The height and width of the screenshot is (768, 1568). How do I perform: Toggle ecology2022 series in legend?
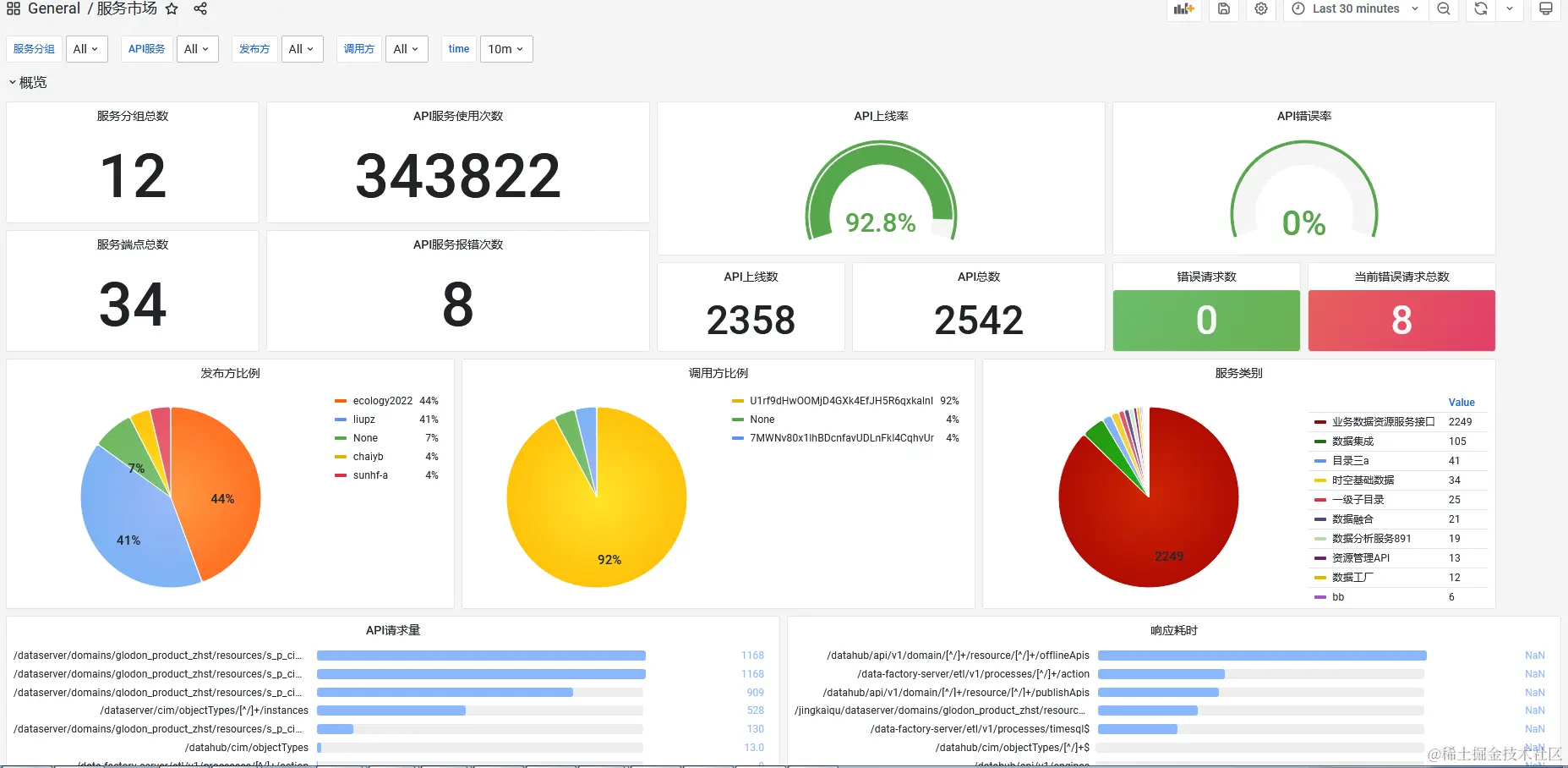(x=382, y=401)
